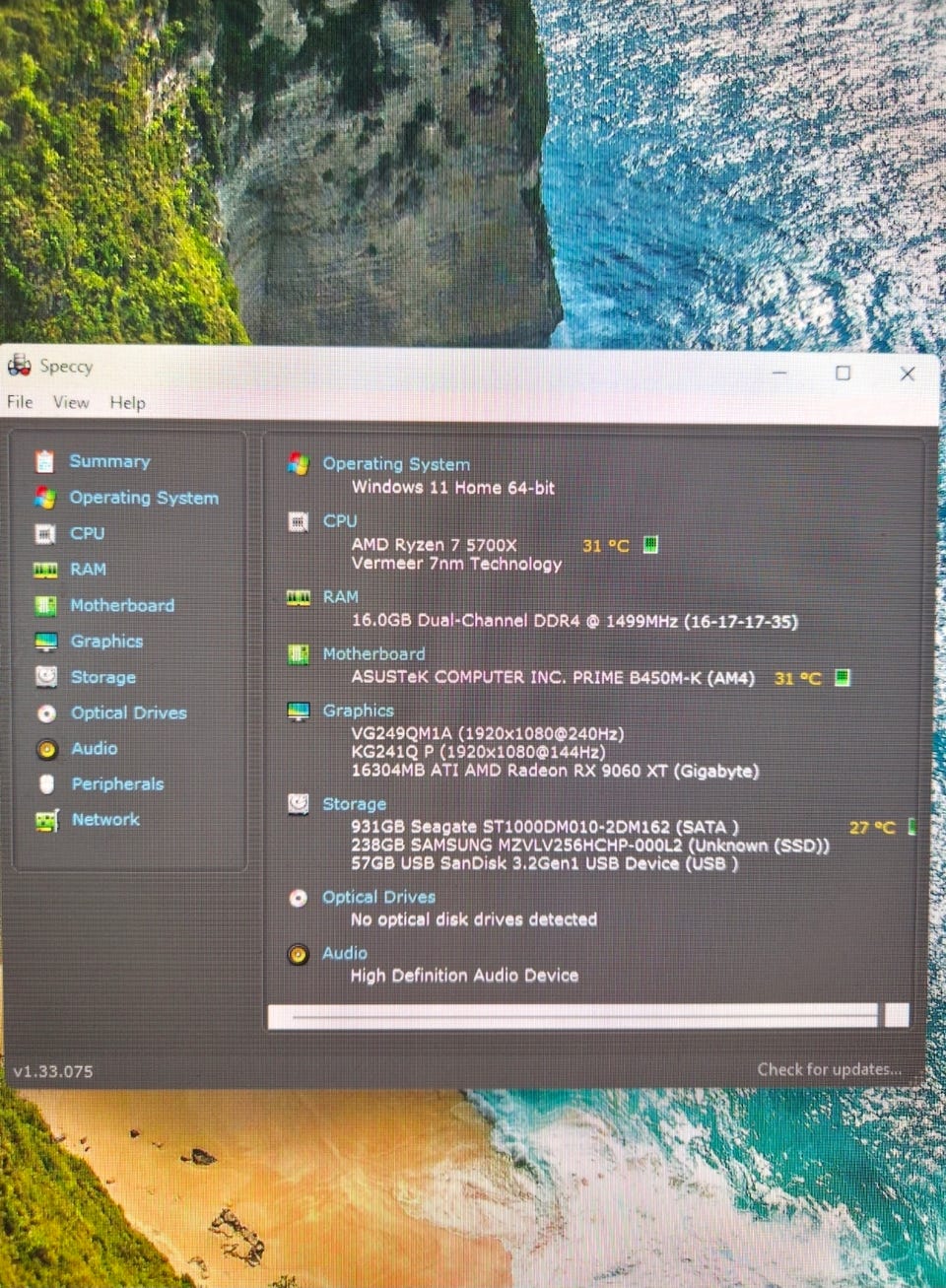Click the Speccy app icon in title bar
The image size is (946, 1288).
[x=20, y=366]
